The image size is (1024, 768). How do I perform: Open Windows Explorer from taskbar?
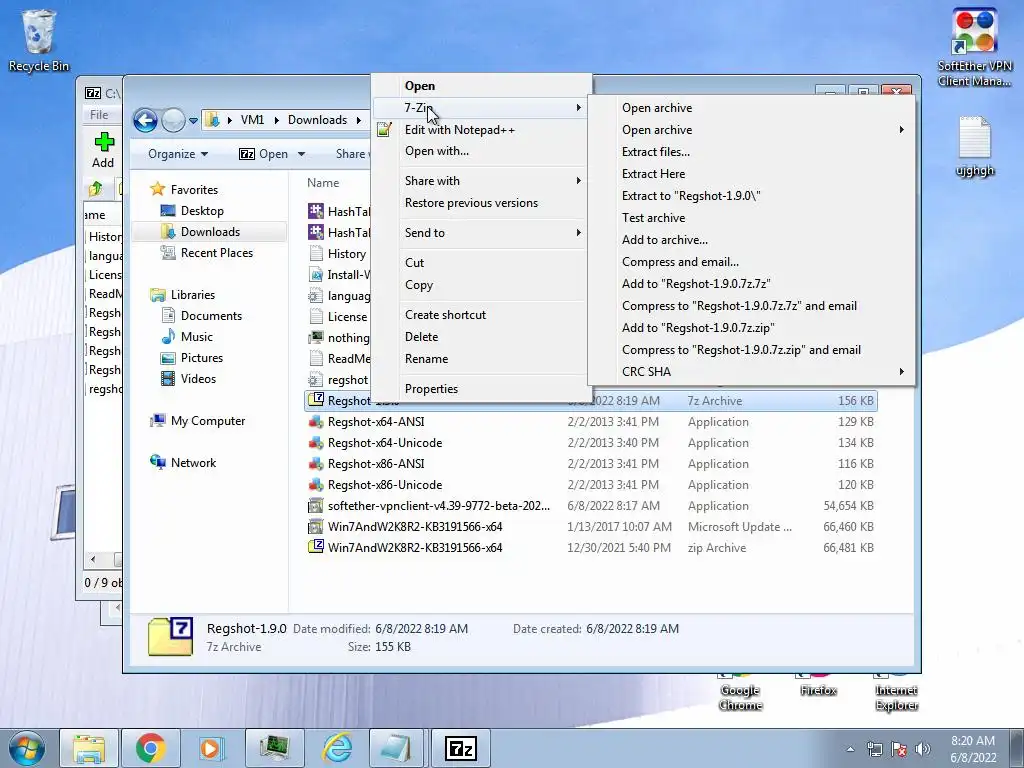(89, 748)
